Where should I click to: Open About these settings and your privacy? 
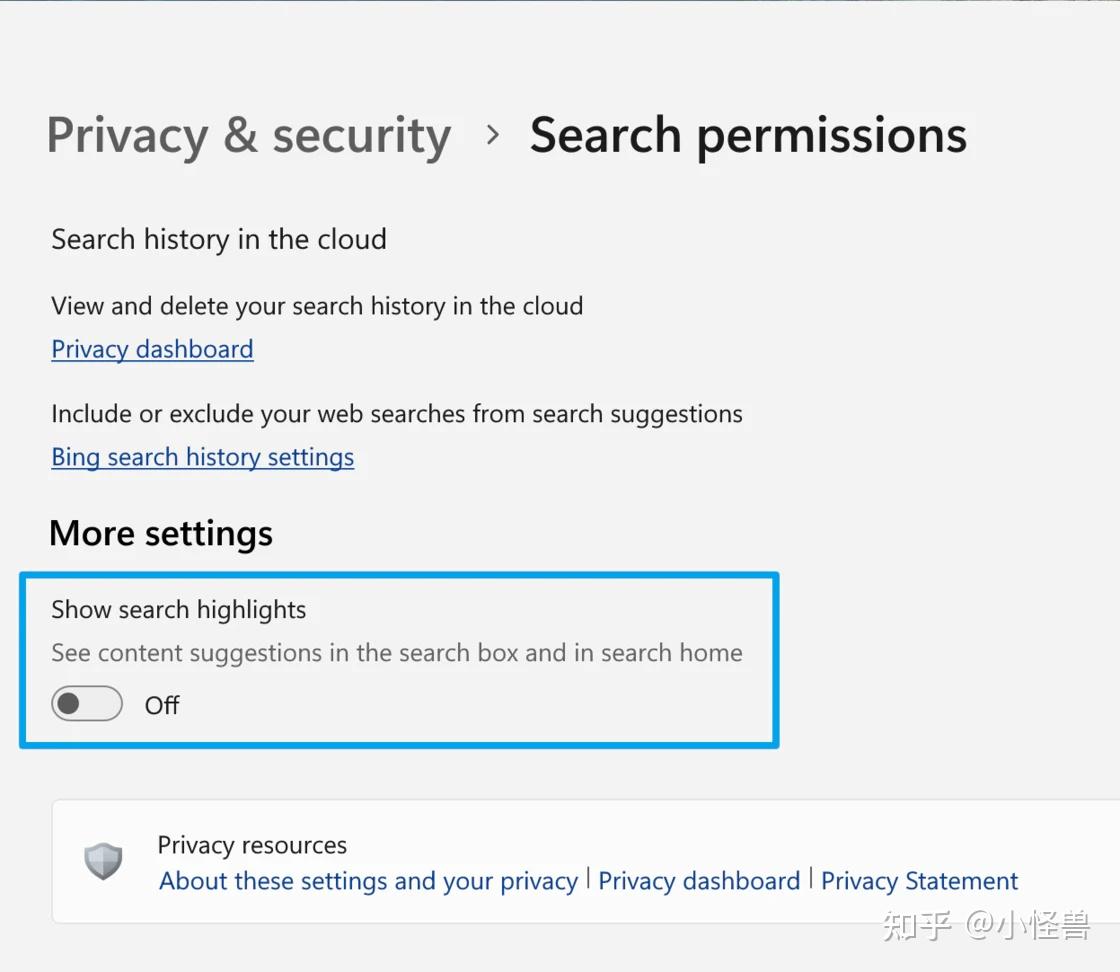tap(368, 881)
